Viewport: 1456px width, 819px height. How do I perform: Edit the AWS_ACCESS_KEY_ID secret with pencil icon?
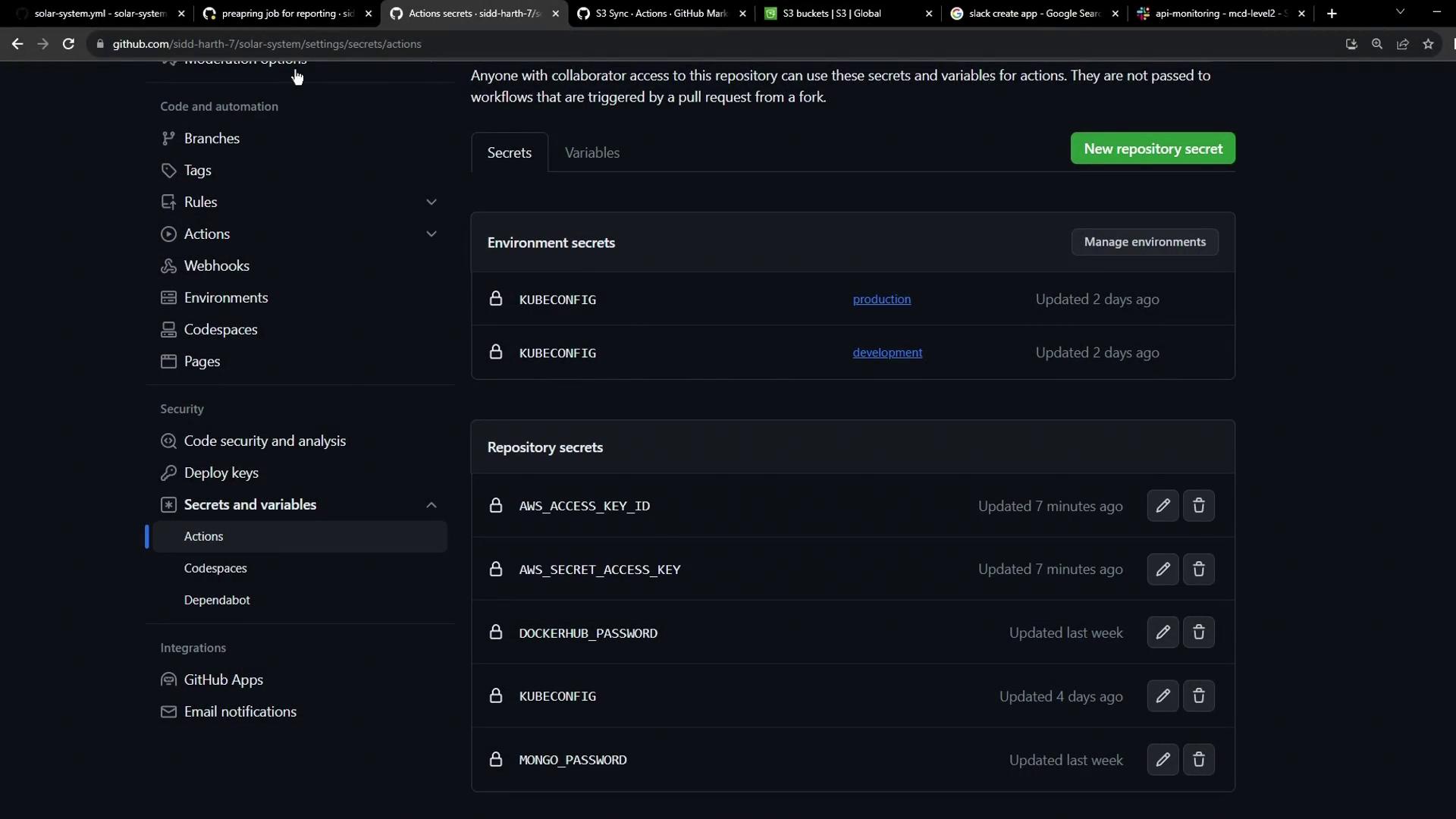click(x=1163, y=506)
